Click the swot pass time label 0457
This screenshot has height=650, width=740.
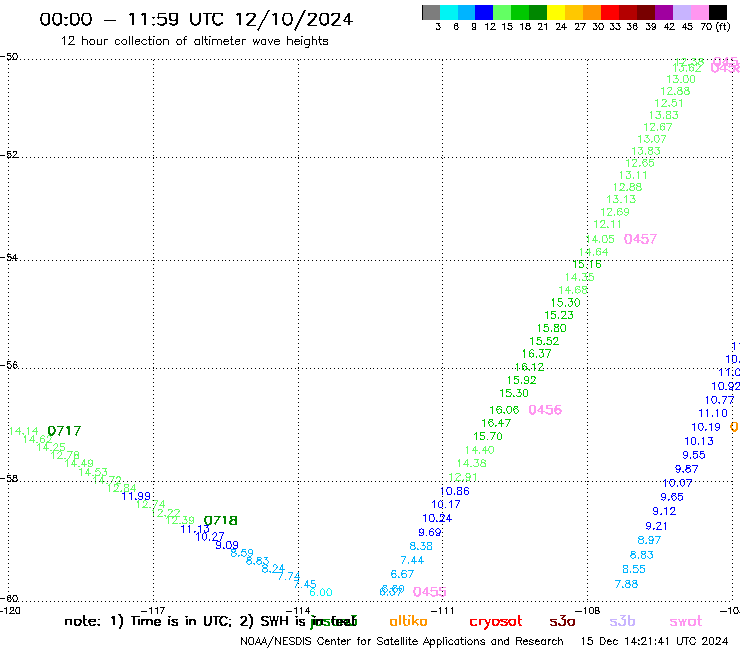point(640,239)
